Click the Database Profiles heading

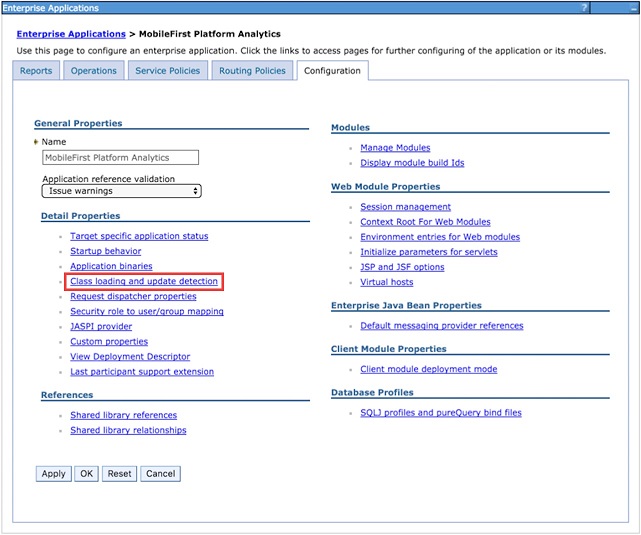(x=372, y=393)
